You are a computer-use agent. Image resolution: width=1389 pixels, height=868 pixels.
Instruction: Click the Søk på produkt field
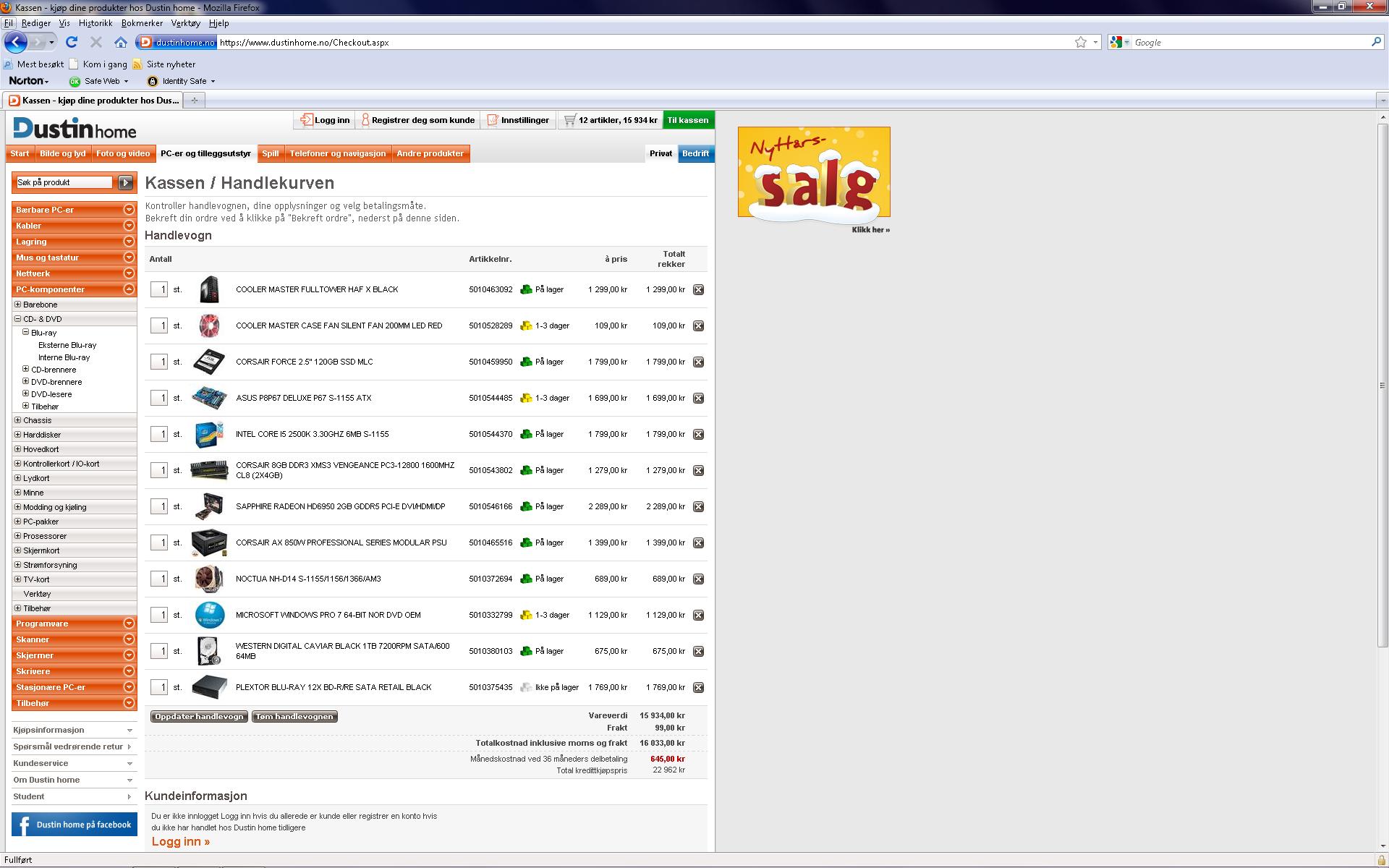pyautogui.click(x=64, y=182)
